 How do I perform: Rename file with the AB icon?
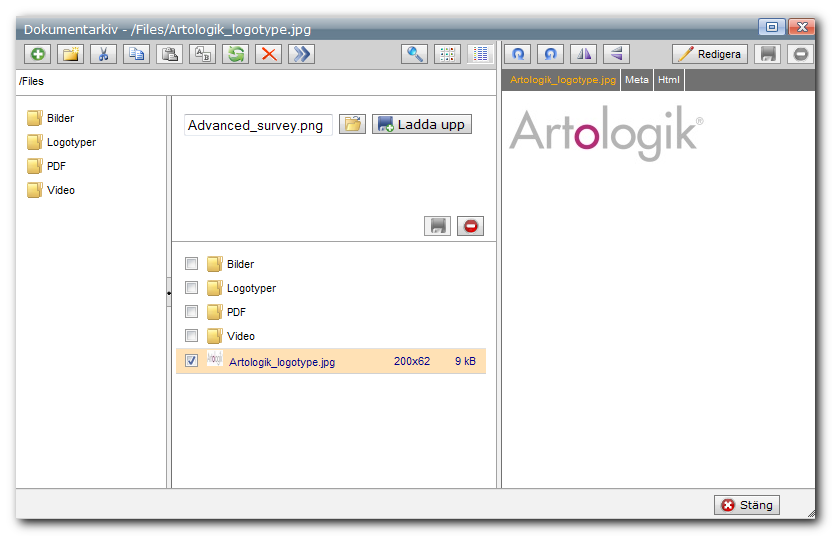(203, 54)
